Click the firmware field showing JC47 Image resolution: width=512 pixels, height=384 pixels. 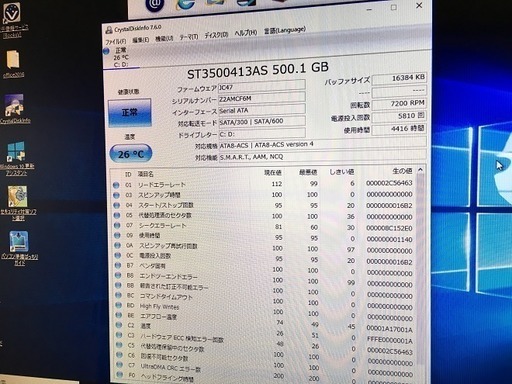tap(261, 86)
